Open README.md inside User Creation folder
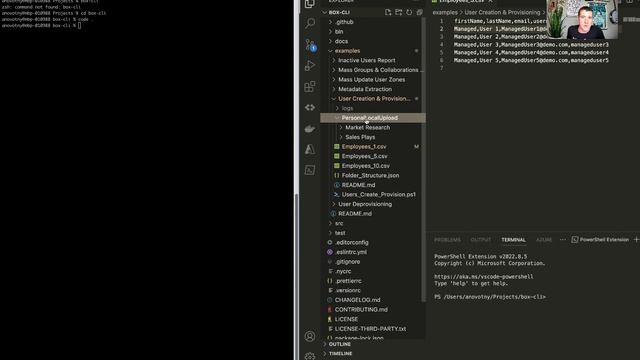Screen dimensions: 640x360 [358, 185]
